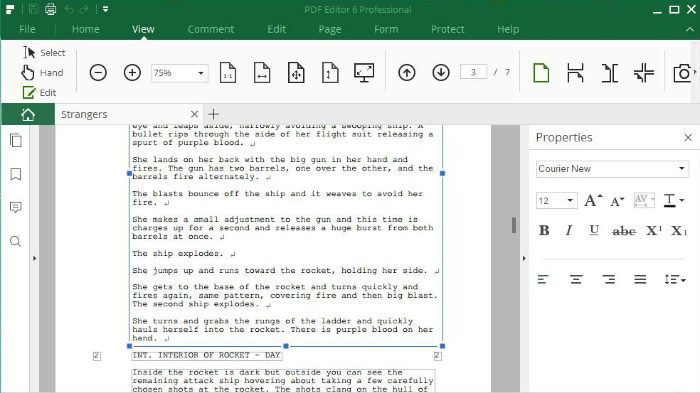Add a new document tab

pyautogui.click(x=213, y=114)
